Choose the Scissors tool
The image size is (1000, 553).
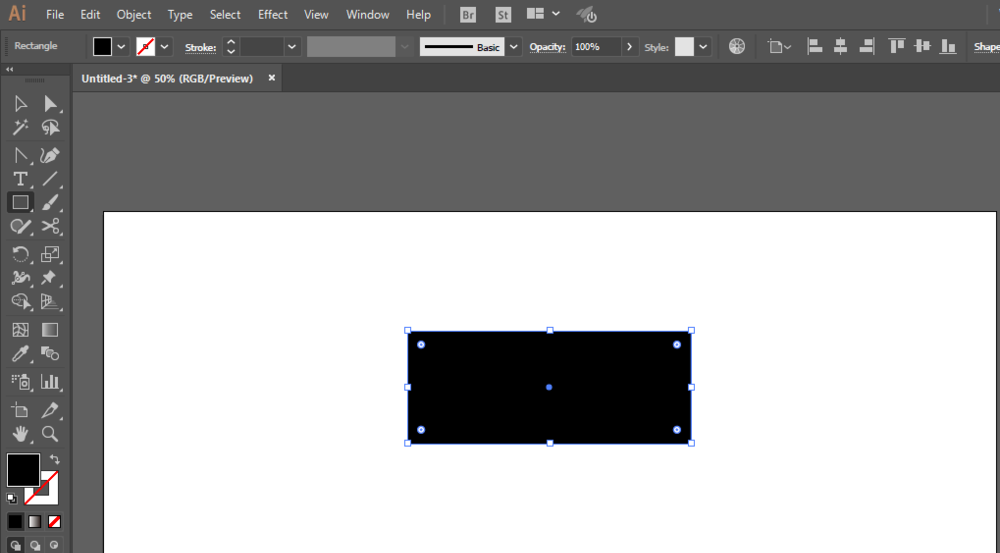coord(50,227)
